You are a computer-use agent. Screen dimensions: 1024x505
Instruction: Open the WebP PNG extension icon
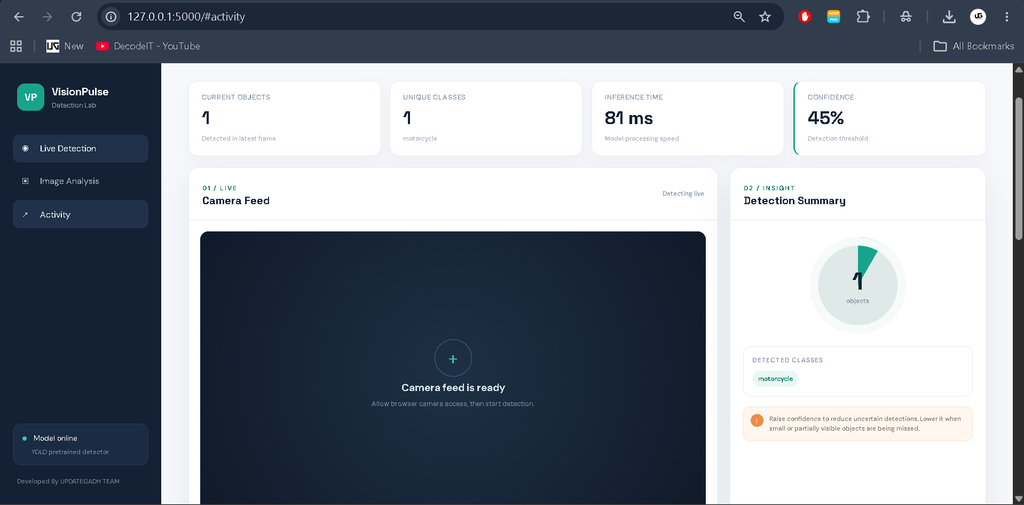833,17
